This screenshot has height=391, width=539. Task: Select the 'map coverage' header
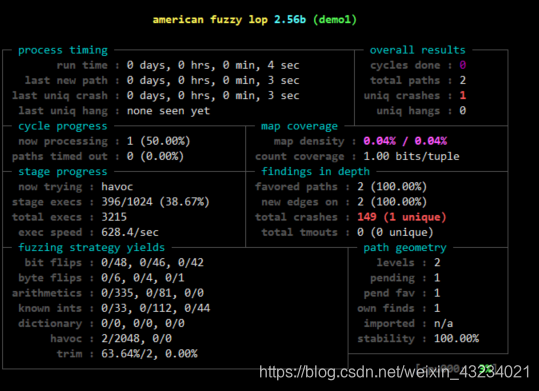(299, 126)
